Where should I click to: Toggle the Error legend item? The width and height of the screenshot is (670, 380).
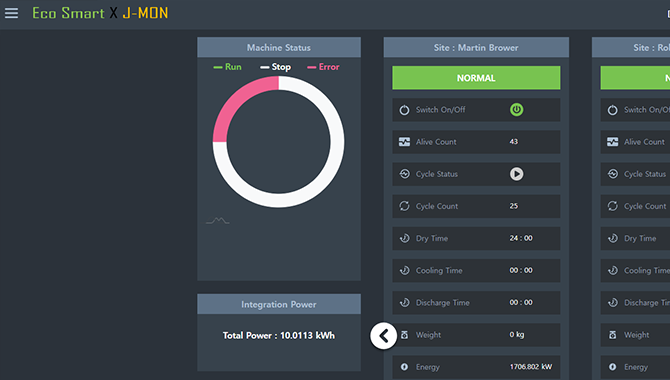click(323, 67)
